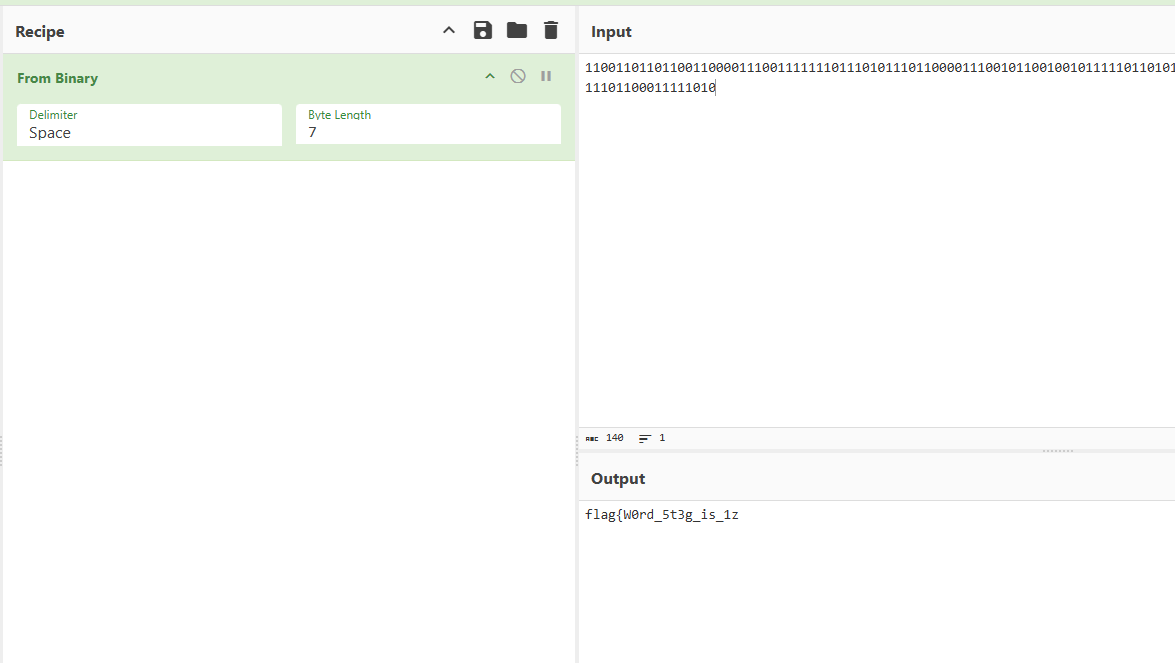Click the splitter on Recipe pane's left edge
This screenshot has height=663, width=1175.
(x=1, y=450)
